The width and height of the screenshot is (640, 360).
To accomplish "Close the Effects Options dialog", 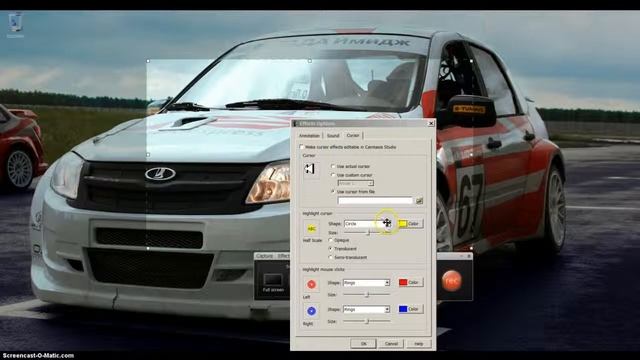I will pyautogui.click(x=431, y=123).
